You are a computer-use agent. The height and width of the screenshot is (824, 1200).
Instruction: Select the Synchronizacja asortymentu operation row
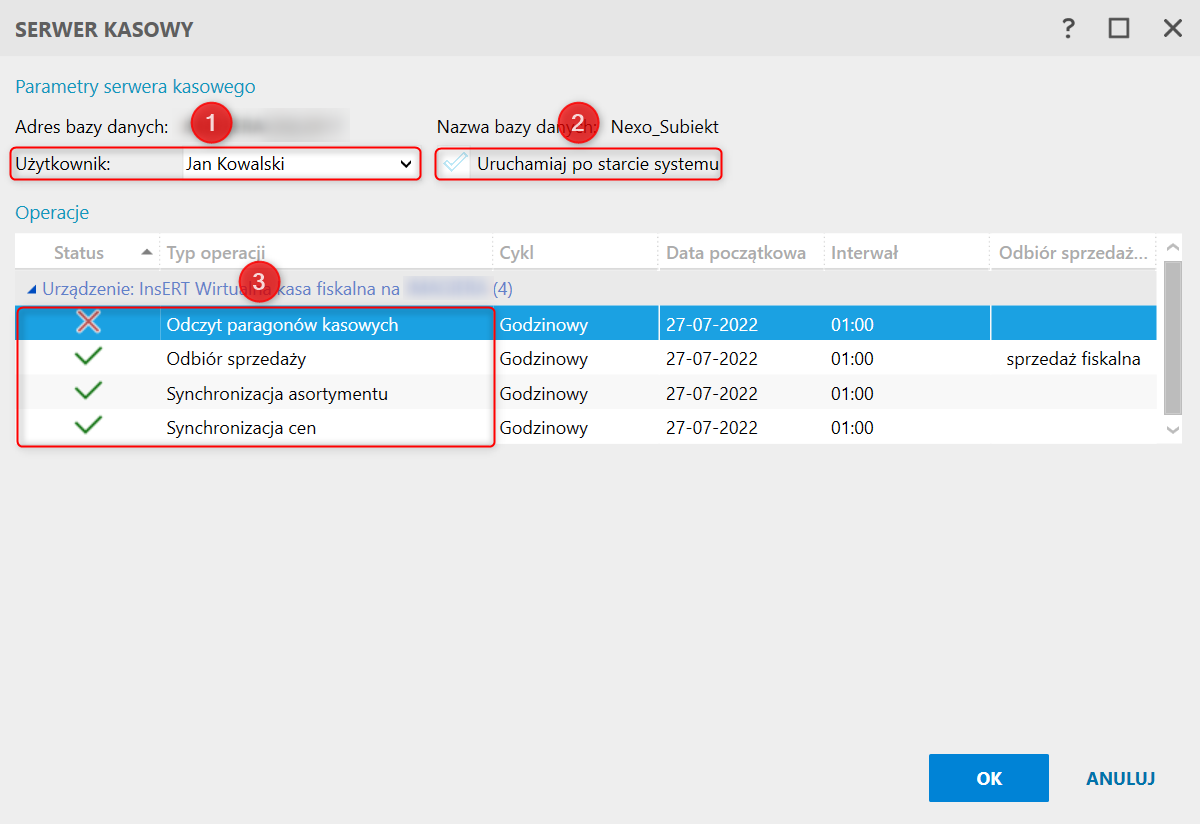(277, 394)
